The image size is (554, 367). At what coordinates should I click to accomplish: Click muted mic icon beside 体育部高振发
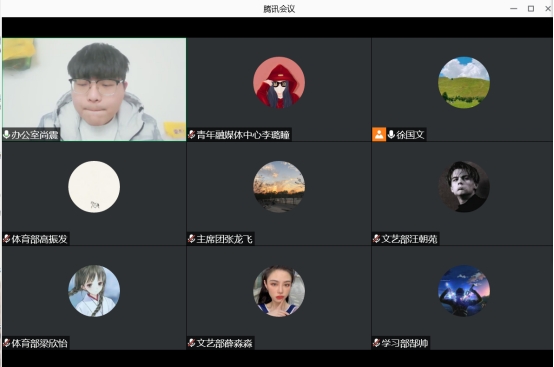[x=7, y=239]
